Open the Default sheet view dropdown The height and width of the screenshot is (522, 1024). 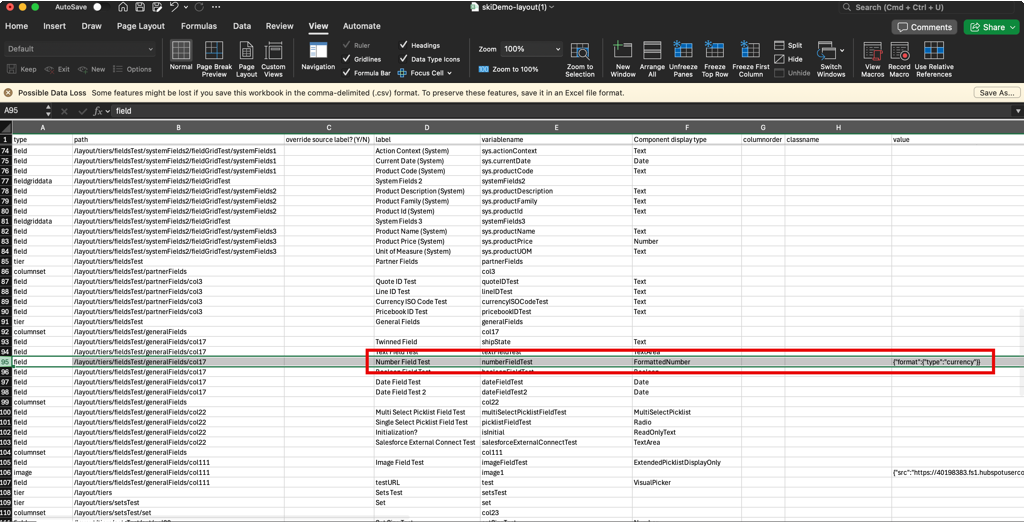point(80,49)
